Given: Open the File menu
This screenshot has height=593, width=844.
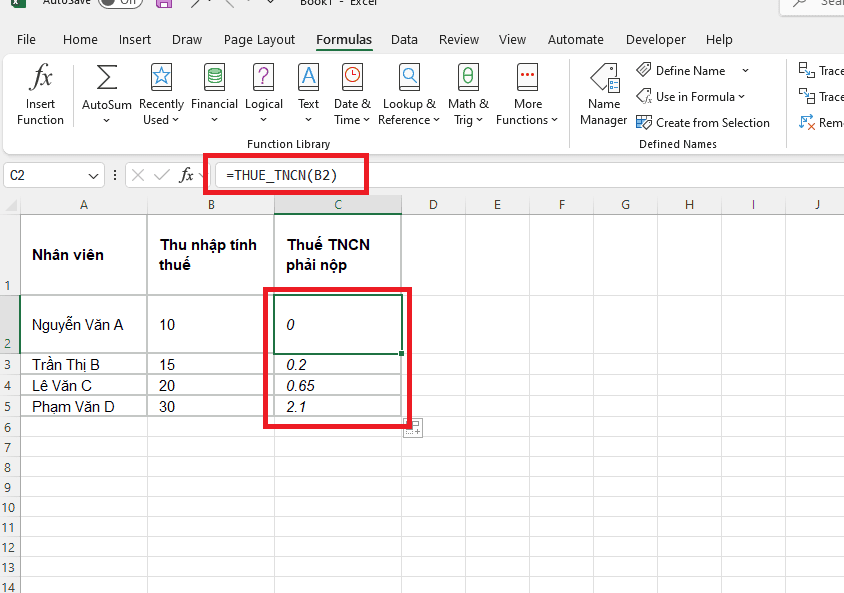Looking at the screenshot, I should click(26, 40).
